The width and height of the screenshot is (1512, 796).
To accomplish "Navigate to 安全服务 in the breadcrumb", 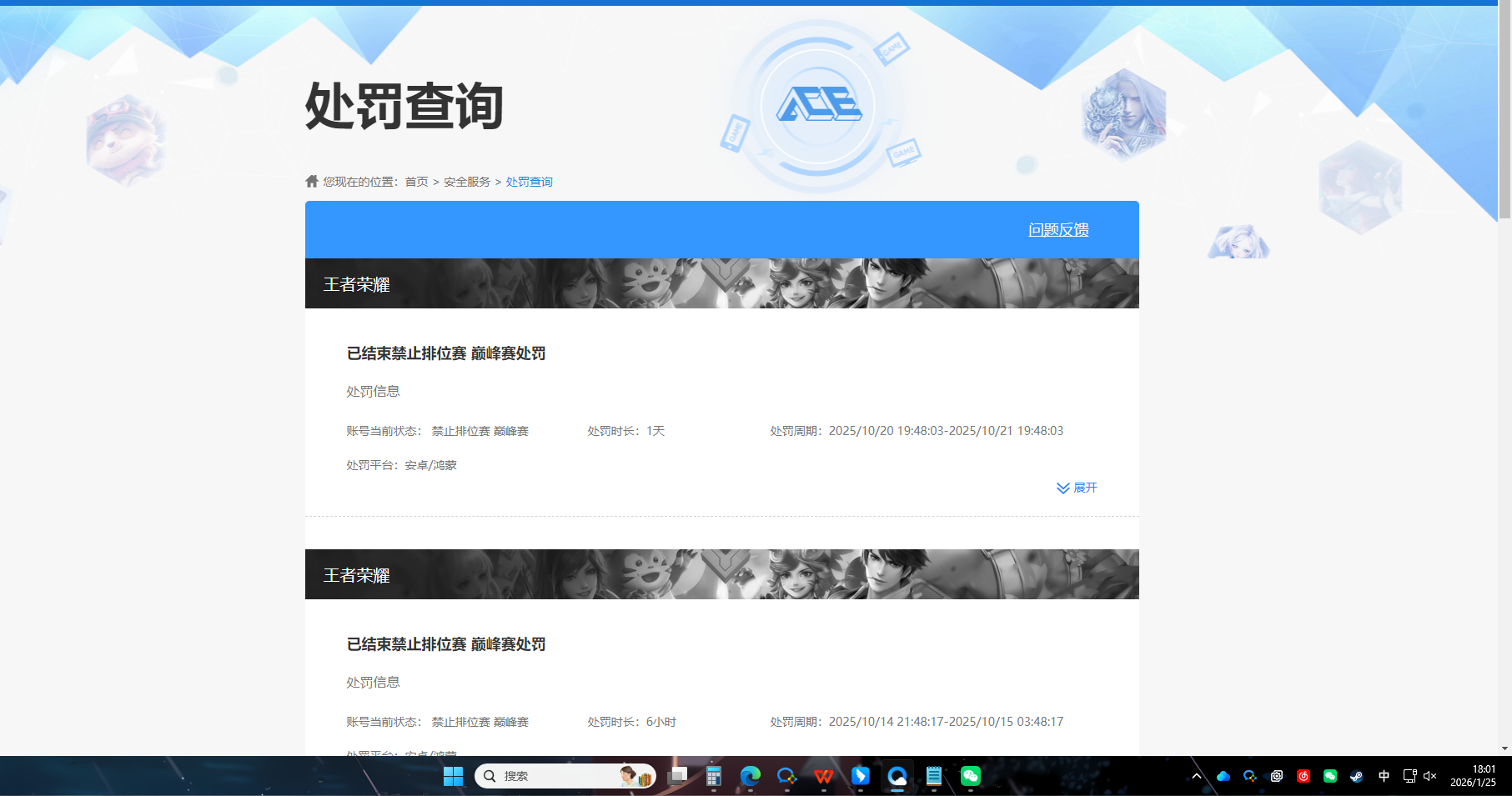I will click(x=465, y=181).
